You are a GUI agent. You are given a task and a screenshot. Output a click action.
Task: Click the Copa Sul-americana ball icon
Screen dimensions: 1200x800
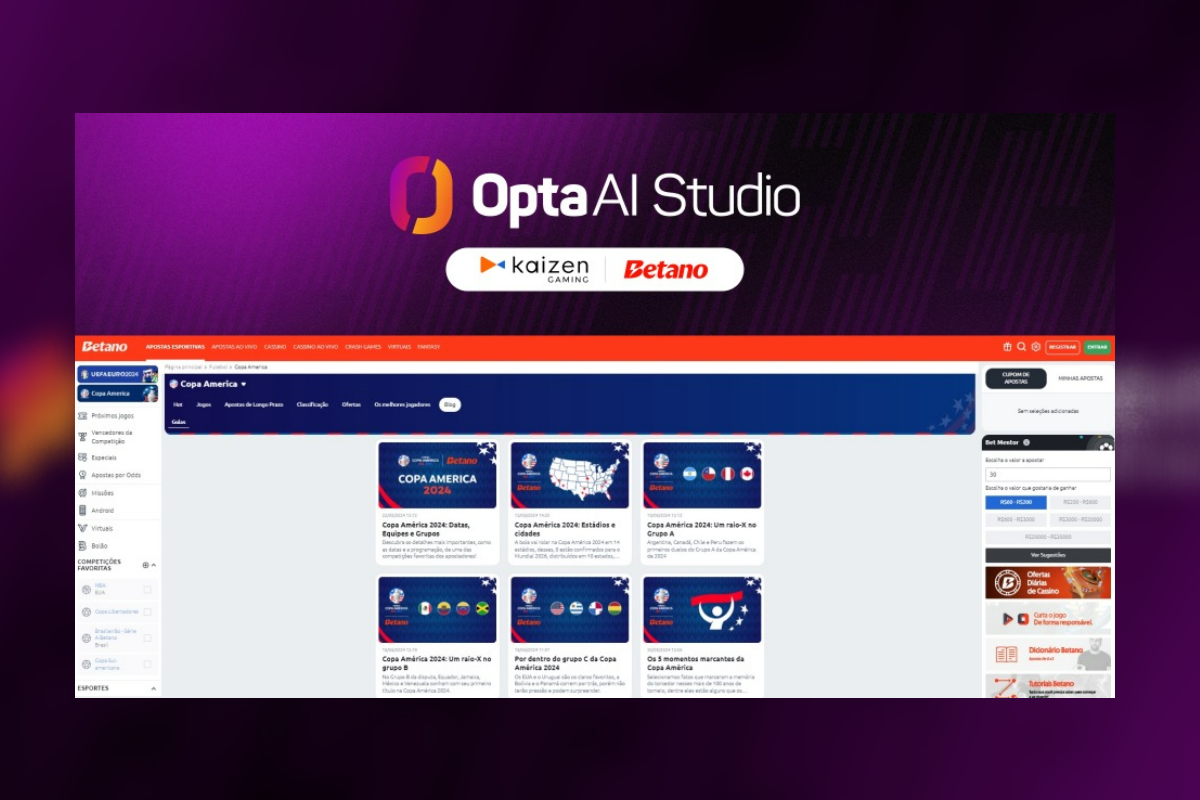(87, 664)
